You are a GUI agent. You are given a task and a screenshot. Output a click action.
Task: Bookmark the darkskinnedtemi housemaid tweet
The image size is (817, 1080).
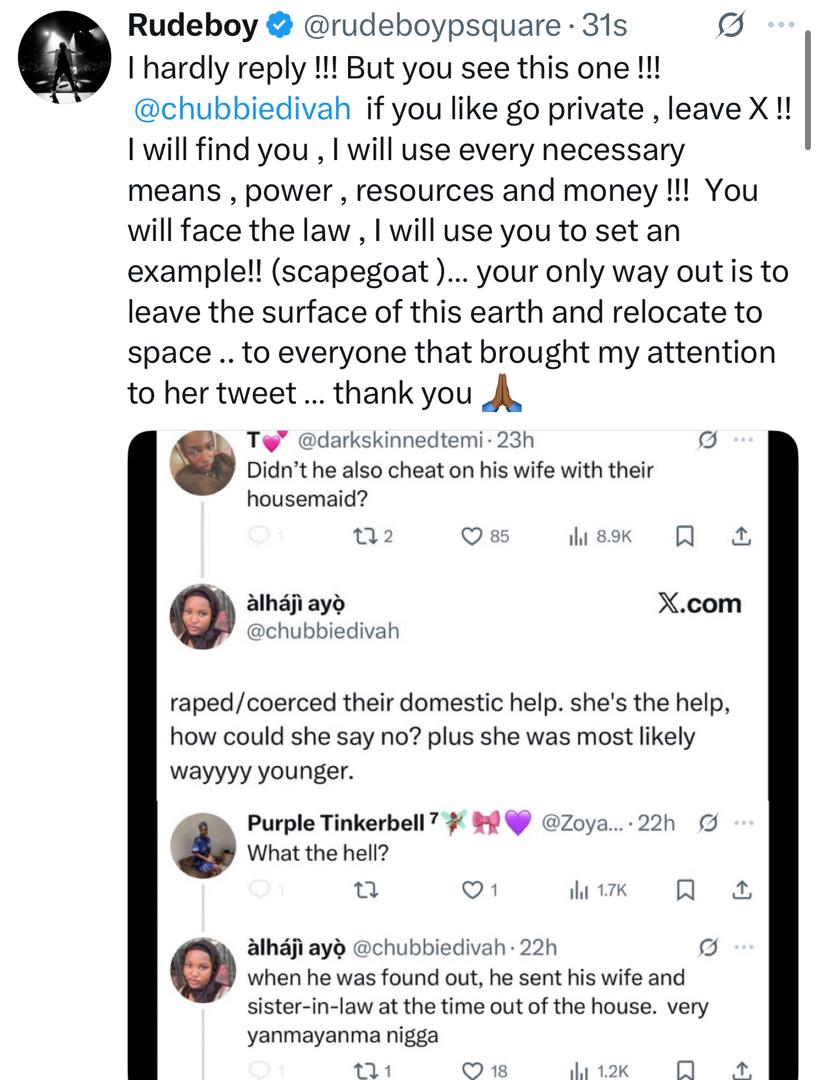[x=684, y=536]
